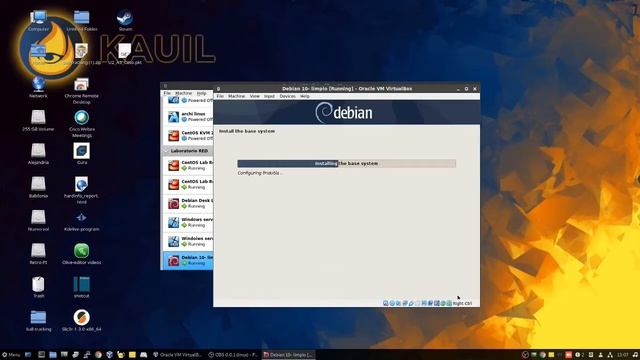Viewport: 640px width, 360px height.
Task: Switch to the OBS taskbar window button
Action: (x=233, y=355)
